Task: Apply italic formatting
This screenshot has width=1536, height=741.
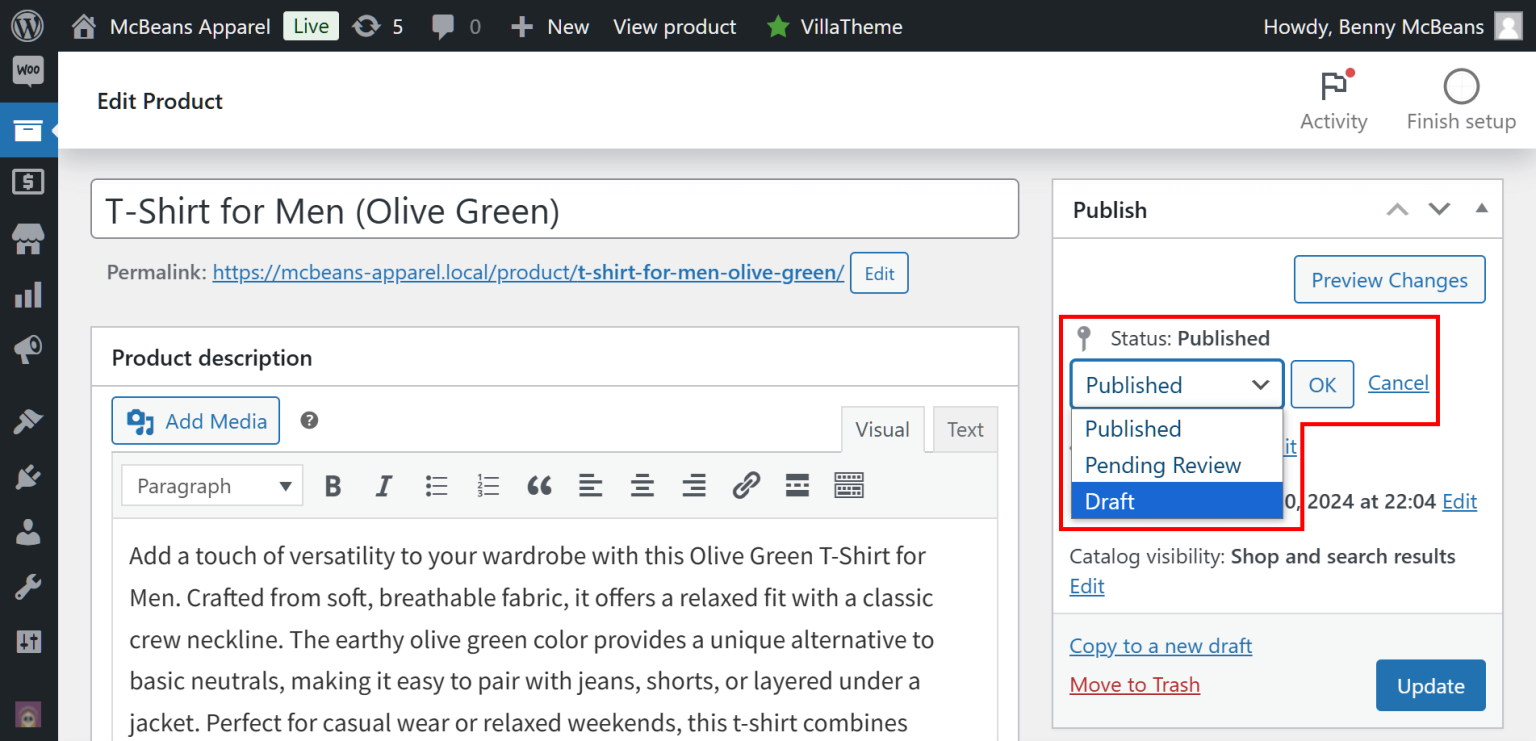Action: coord(384,485)
